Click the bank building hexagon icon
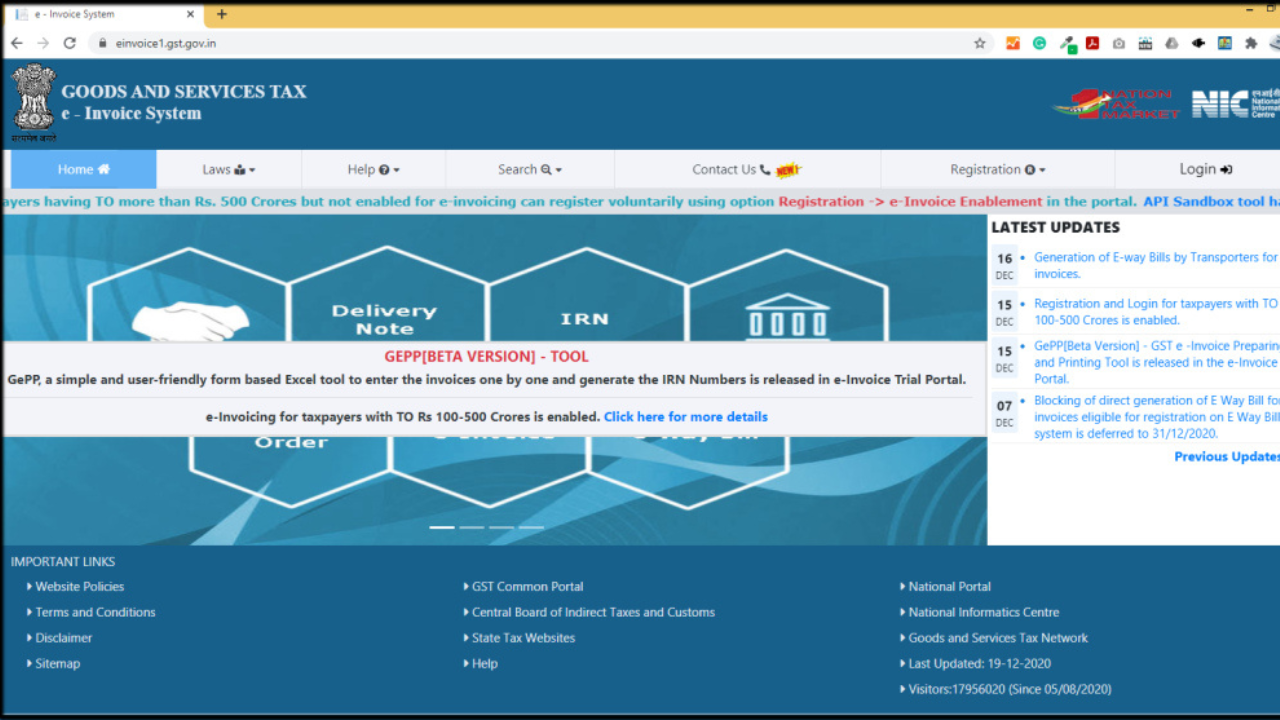Image resolution: width=1280 pixels, height=720 pixels. [788, 316]
